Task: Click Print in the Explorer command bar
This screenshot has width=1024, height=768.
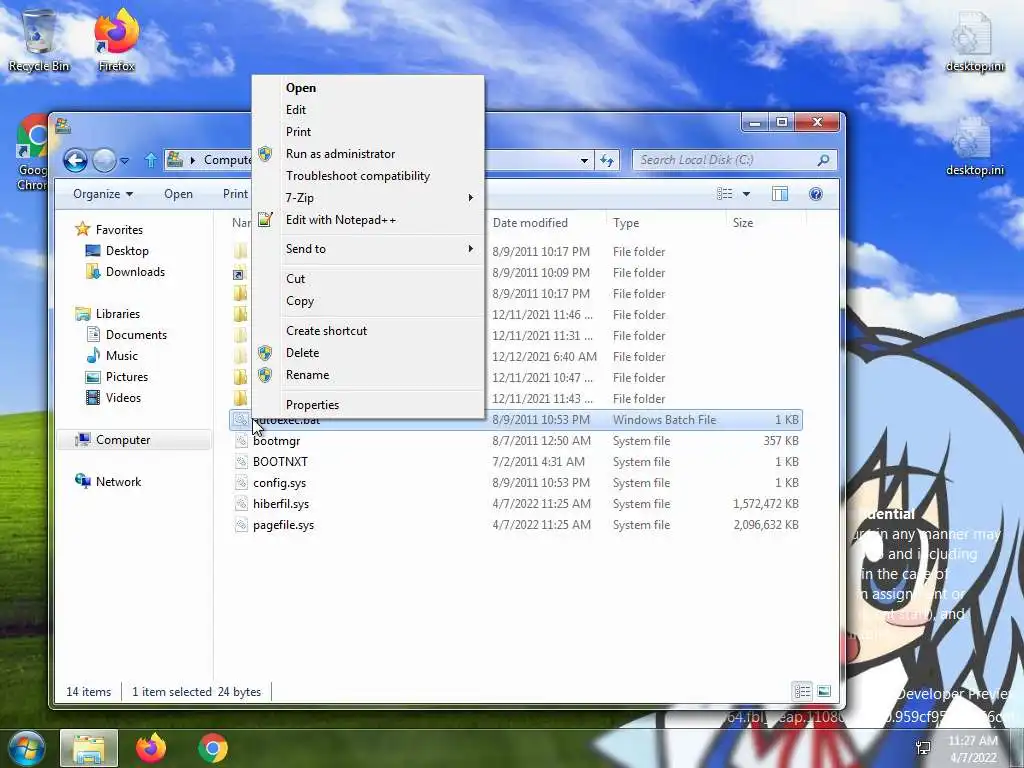Action: 235,194
